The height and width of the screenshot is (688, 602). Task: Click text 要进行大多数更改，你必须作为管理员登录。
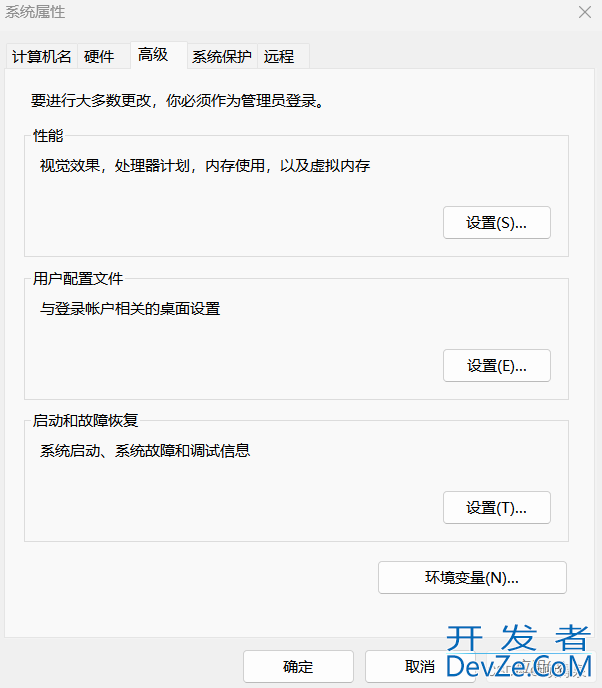click(x=177, y=100)
